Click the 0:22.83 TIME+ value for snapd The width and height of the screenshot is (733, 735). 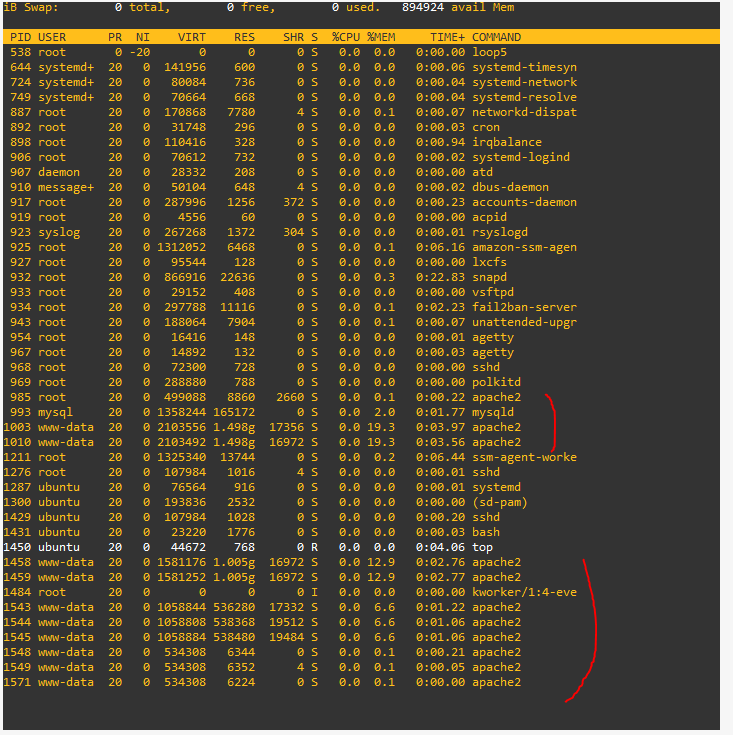tap(441, 277)
